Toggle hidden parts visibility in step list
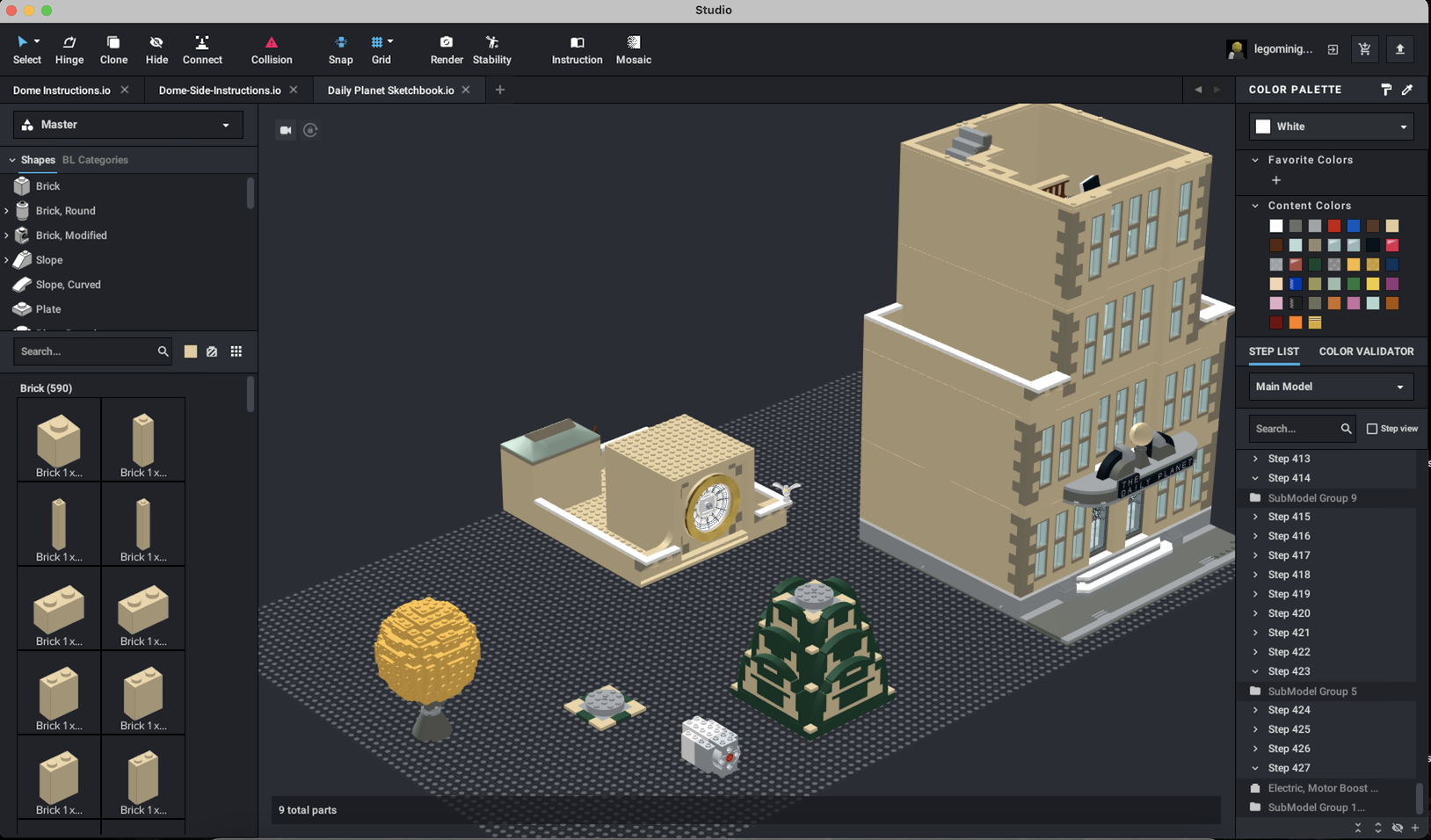This screenshot has height=840, width=1431. click(x=1397, y=828)
